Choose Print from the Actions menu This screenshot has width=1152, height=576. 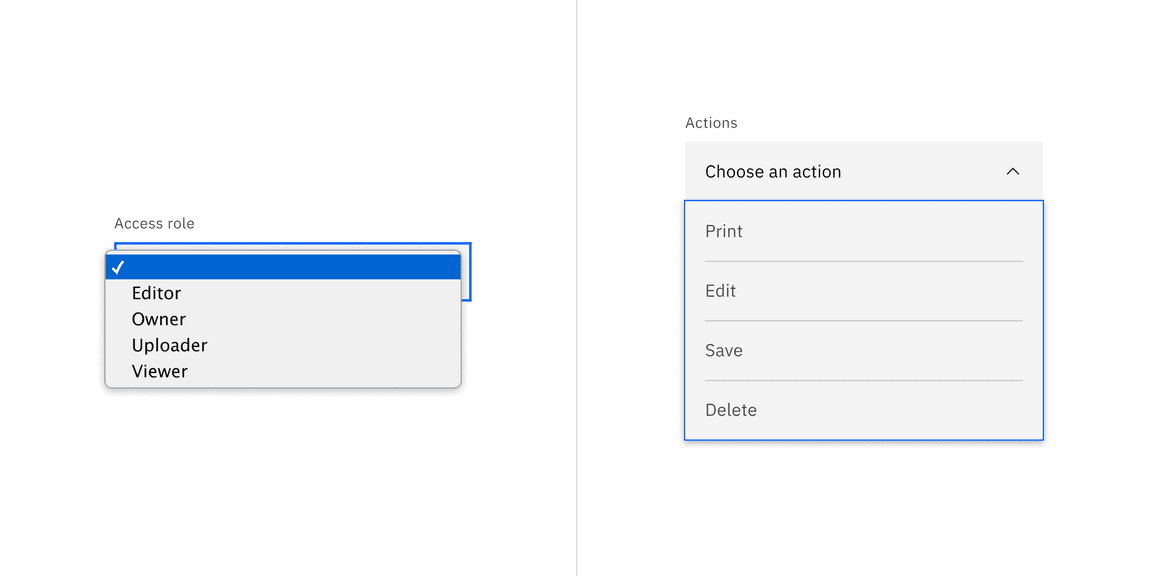coord(723,231)
